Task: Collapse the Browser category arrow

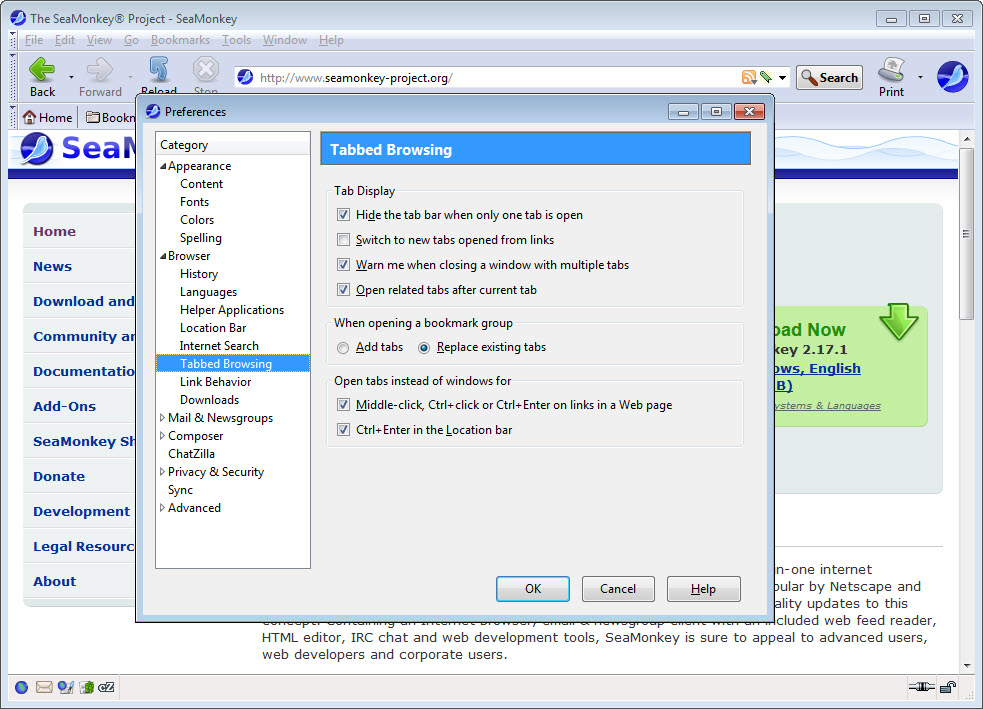Action: (163, 256)
